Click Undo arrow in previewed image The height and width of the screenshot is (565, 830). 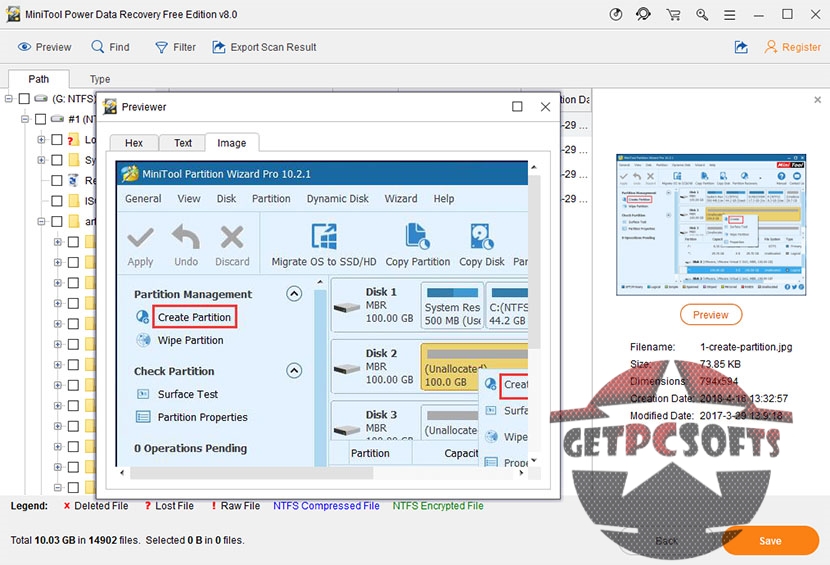186,237
